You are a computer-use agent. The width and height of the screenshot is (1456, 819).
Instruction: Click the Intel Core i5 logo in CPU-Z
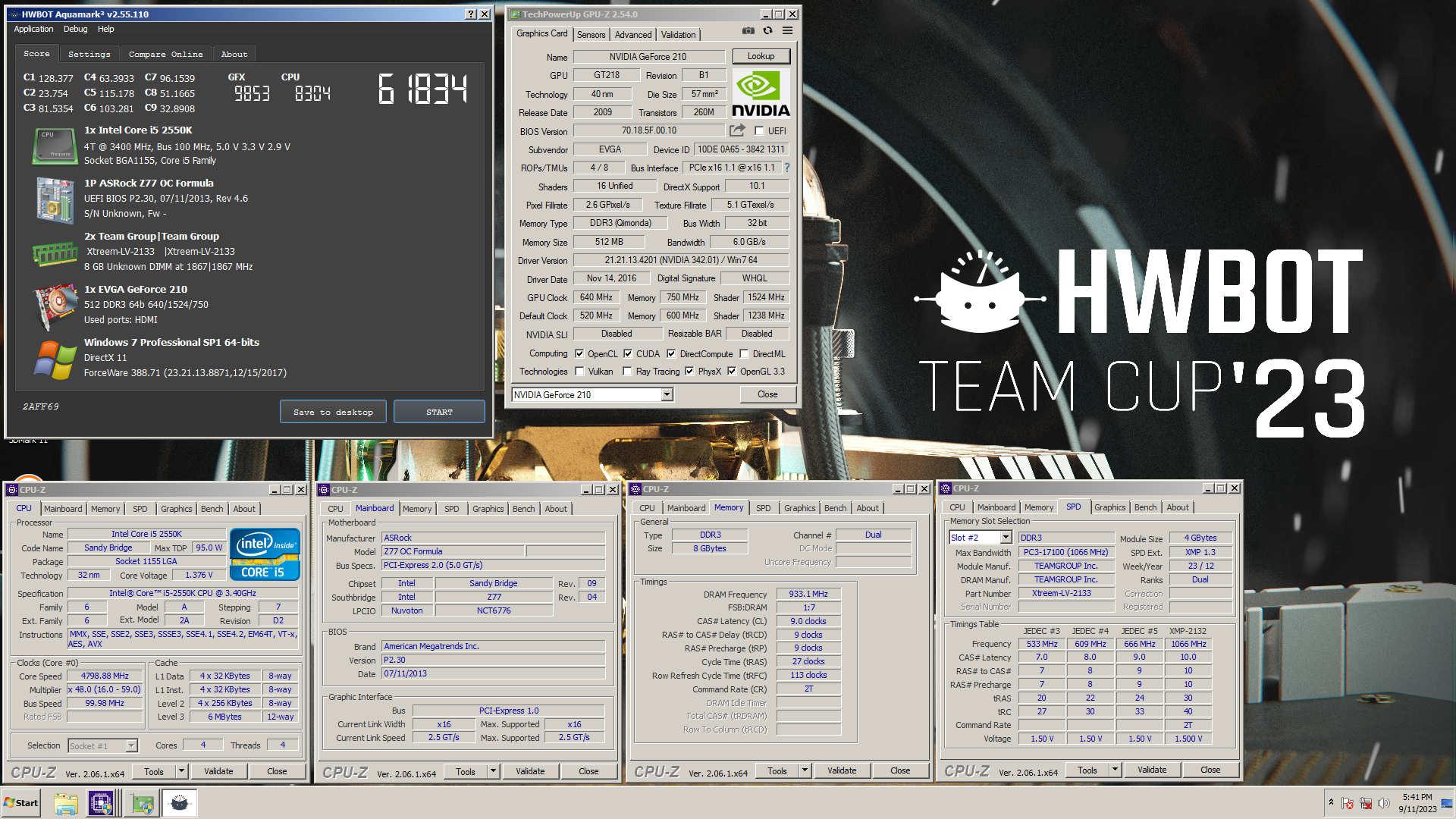click(x=265, y=554)
